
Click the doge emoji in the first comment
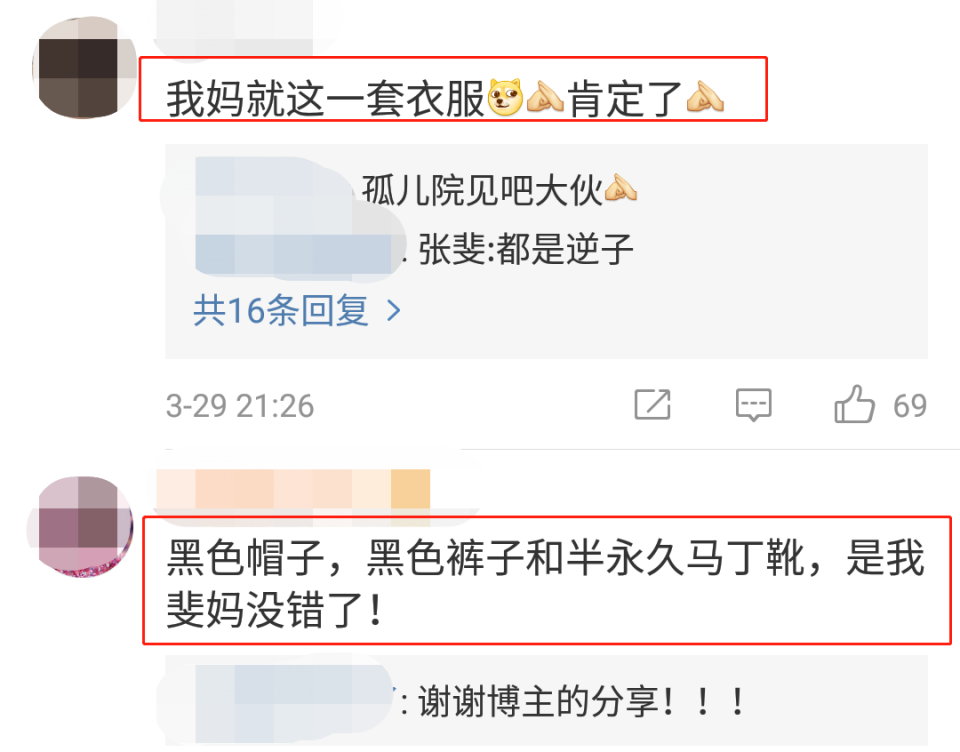(505, 97)
